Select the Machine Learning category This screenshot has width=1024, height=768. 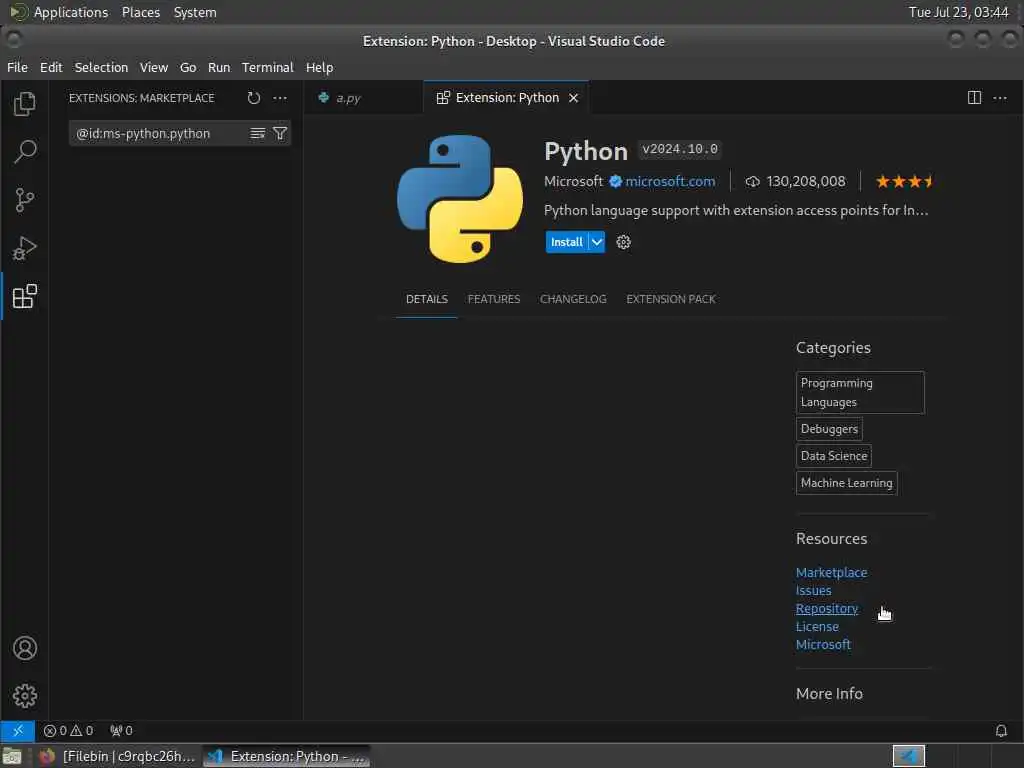[846, 483]
